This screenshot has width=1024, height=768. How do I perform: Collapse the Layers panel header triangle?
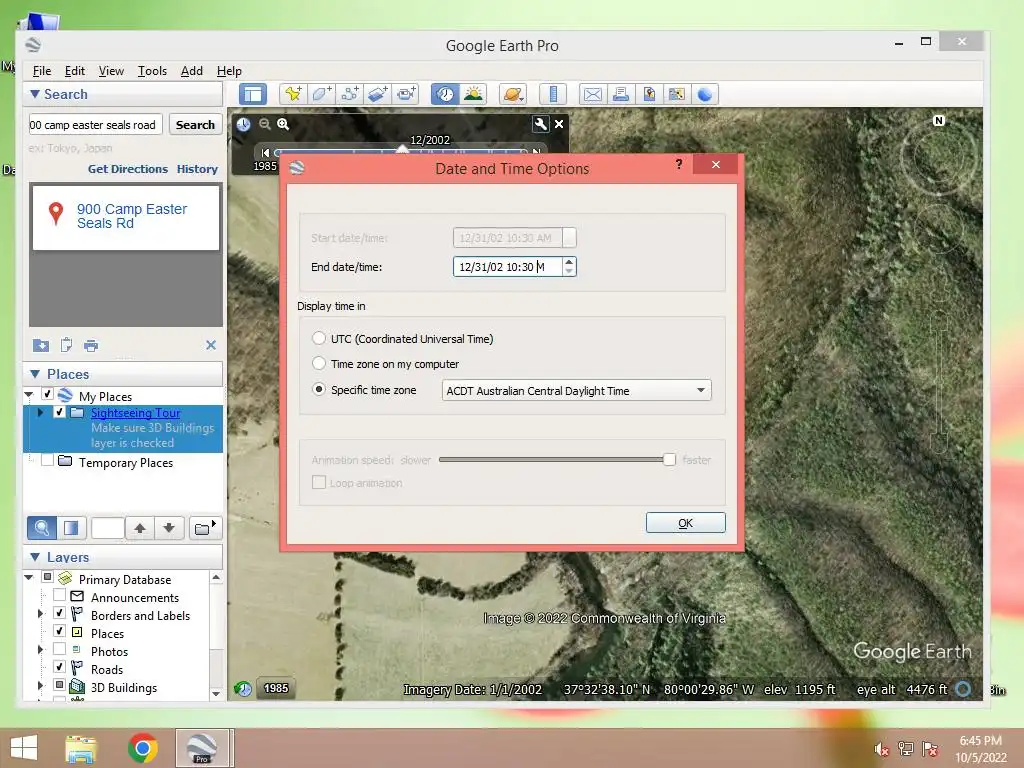[x=35, y=557]
